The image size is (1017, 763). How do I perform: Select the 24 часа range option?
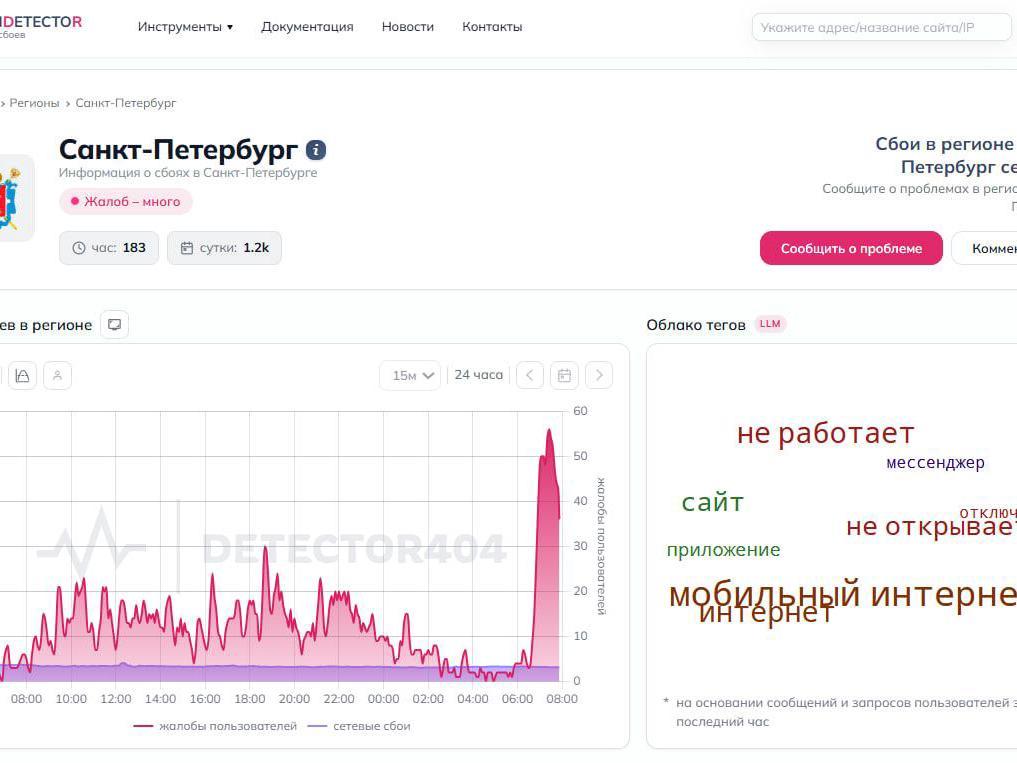point(479,375)
